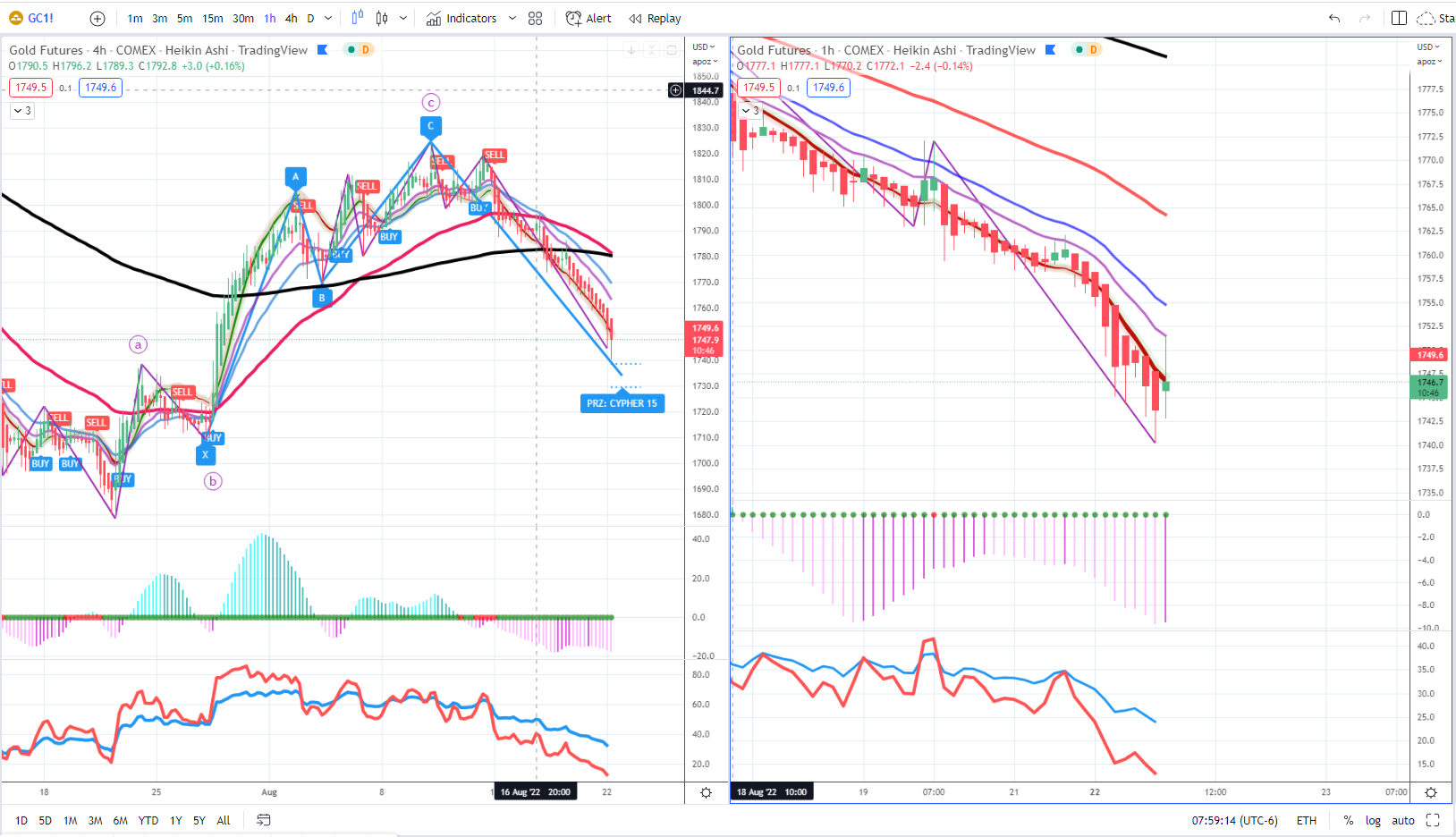Select the 5m timeframe
This screenshot has width=1456, height=837.
(x=184, y=18)
